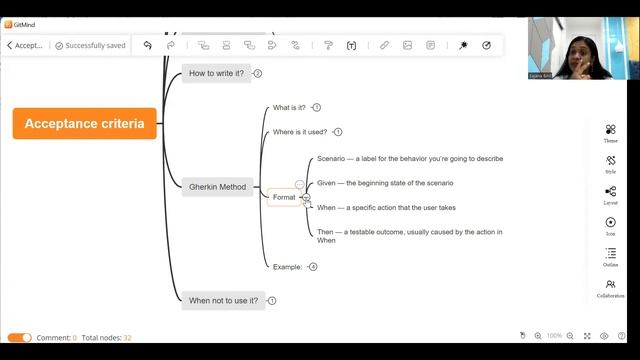Click the magnifier icon right of 100%
Image resolution: width=640 pixels, height=360 pixels.
tap(570, 336)
